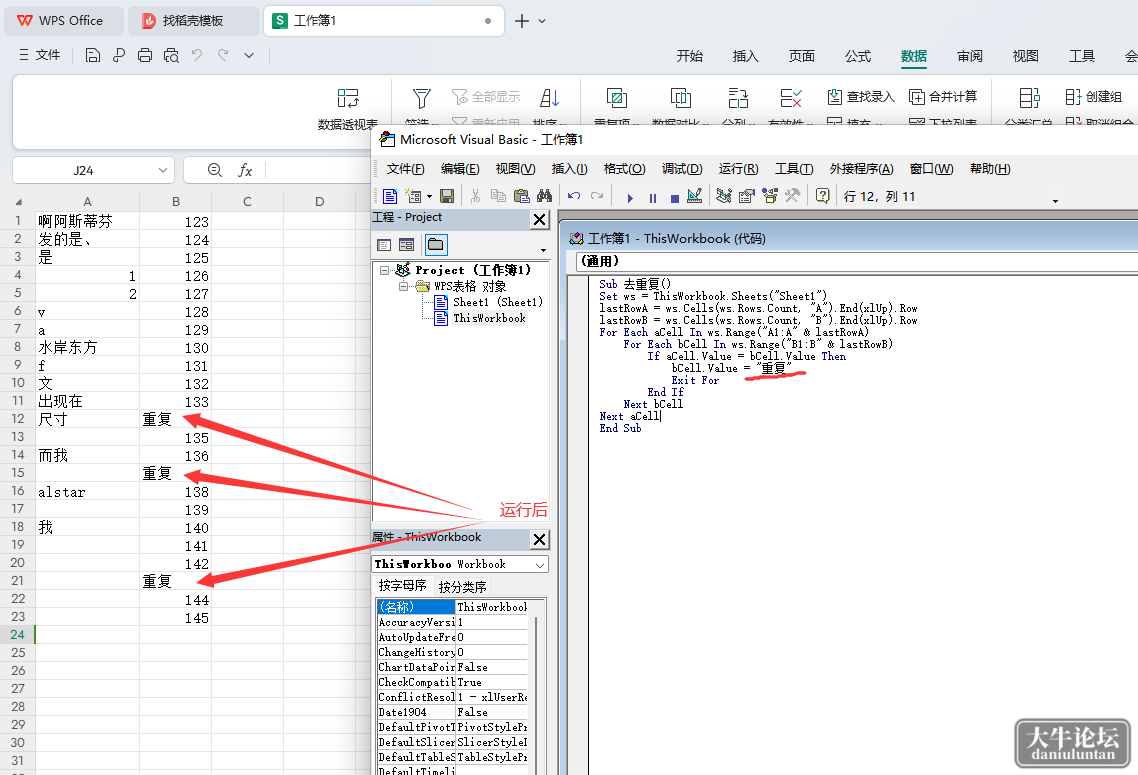Open the ThisWorkbook object dropdown in Properties
1138x775 pixels.
[540, 565]
